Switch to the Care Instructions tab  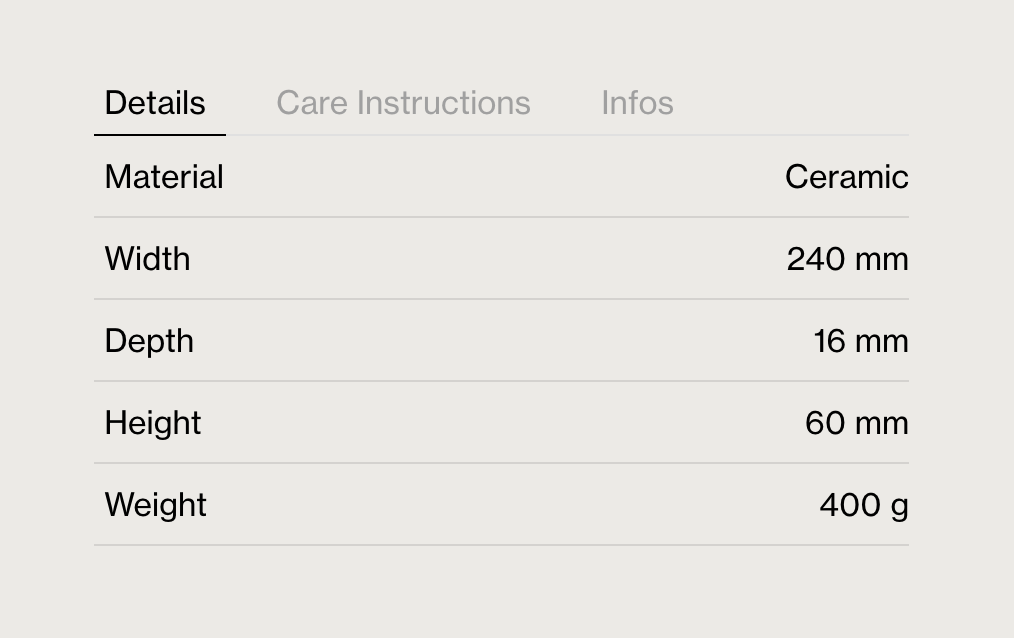click(403, 103)
